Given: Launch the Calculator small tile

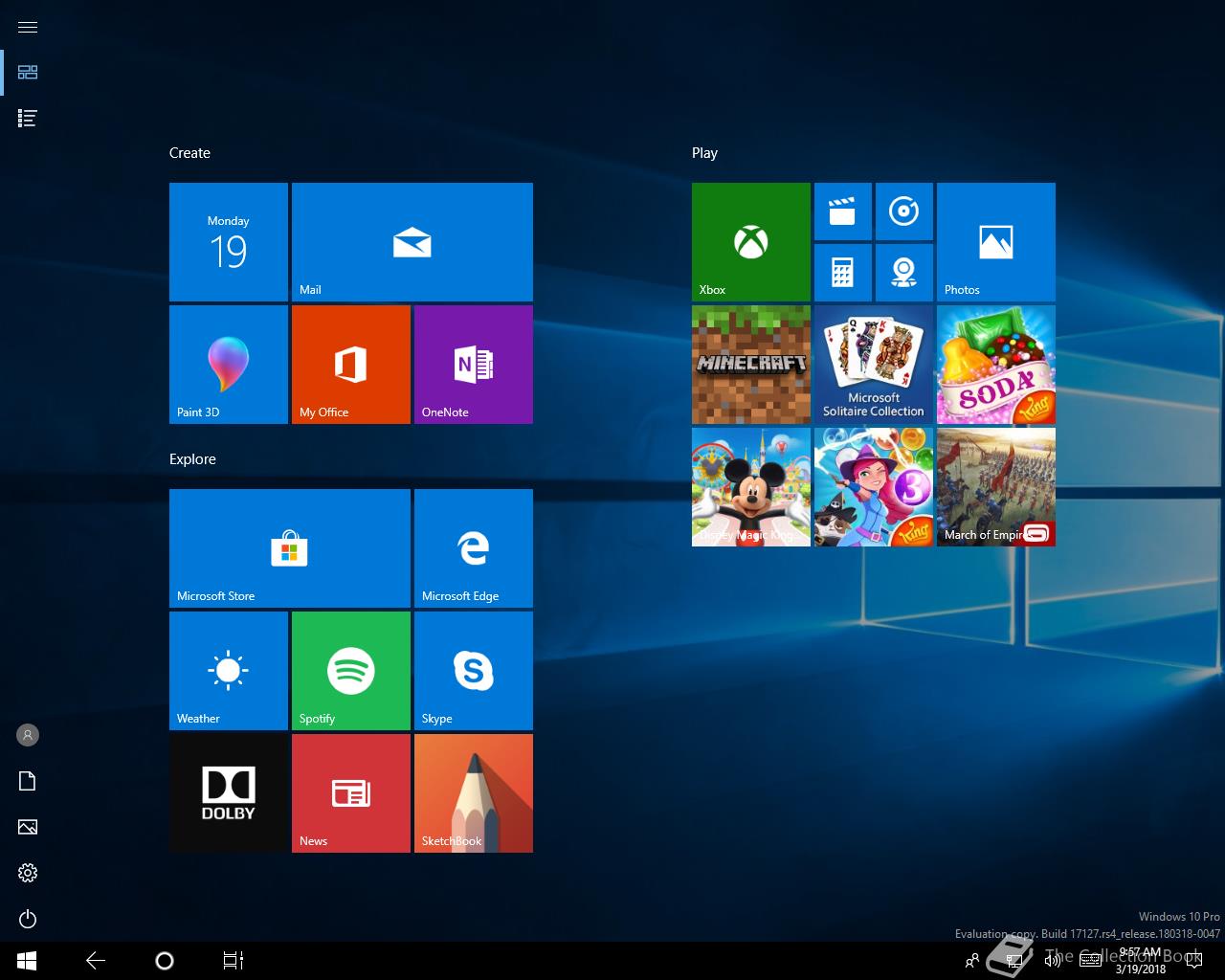Looking at the screenshot, I should [x=843, y=273].
